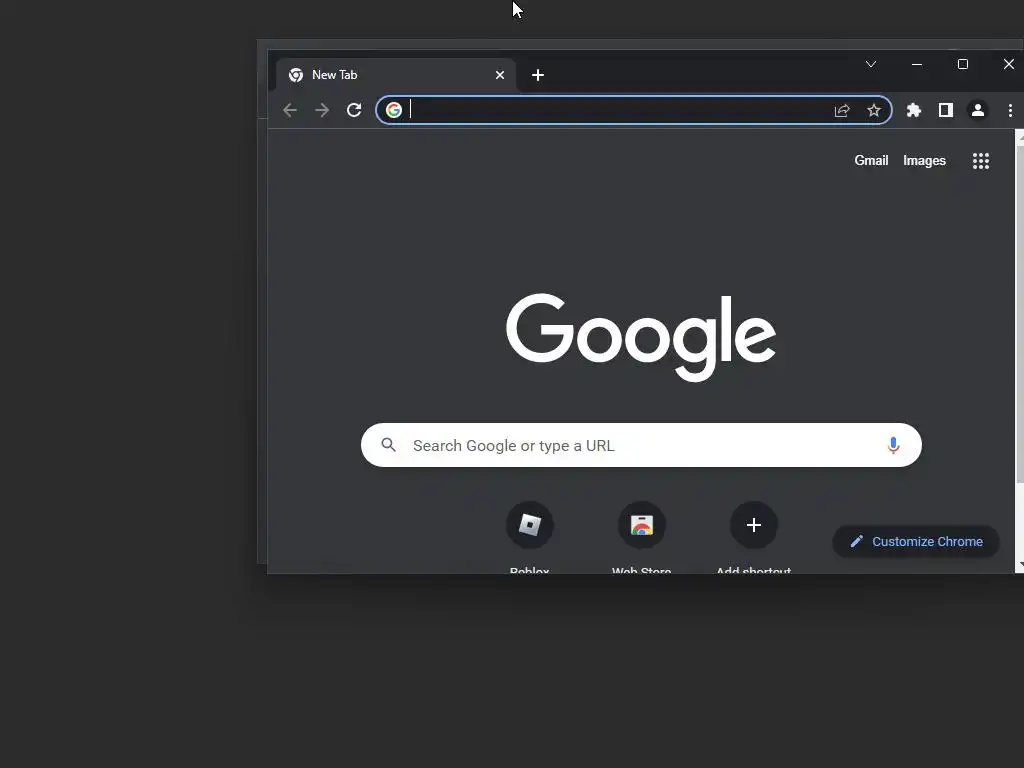This screenshot has height=768, width=1024.
Task: Go forward using the forward arrow
Action: 322,110
